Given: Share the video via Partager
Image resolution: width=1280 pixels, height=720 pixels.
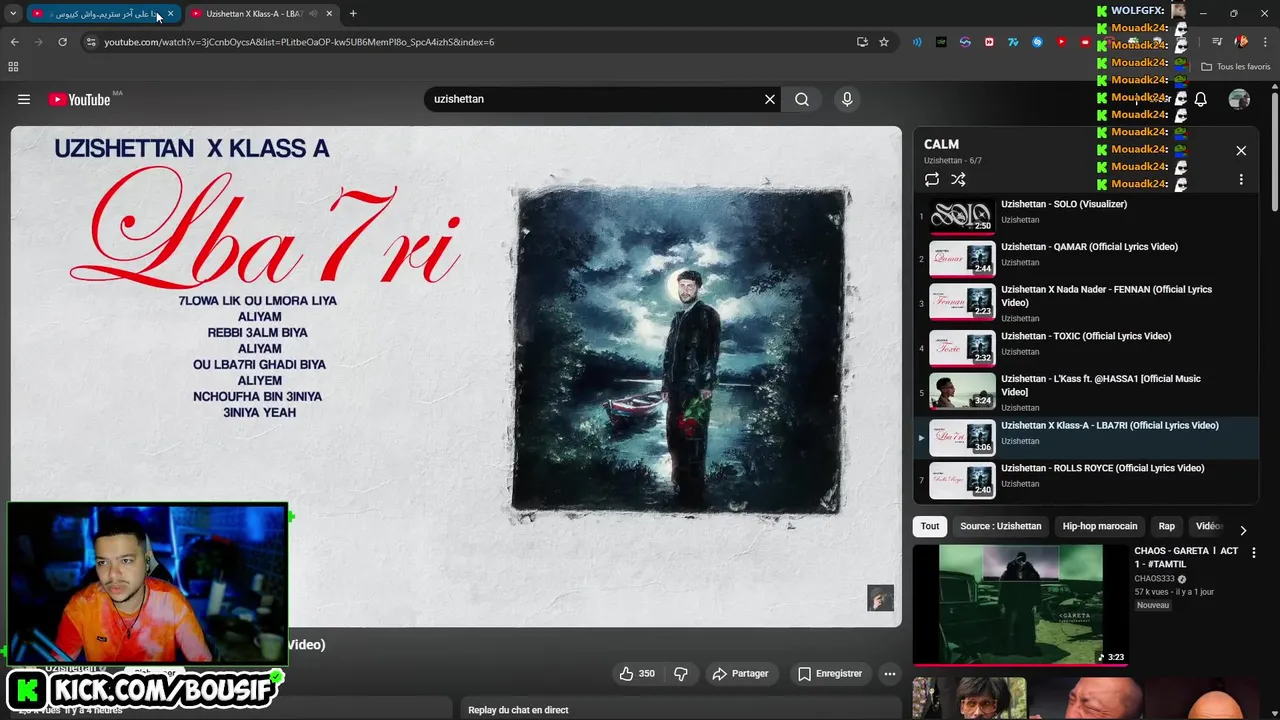Looking at the screenshot, I should [x=740, y=674].
